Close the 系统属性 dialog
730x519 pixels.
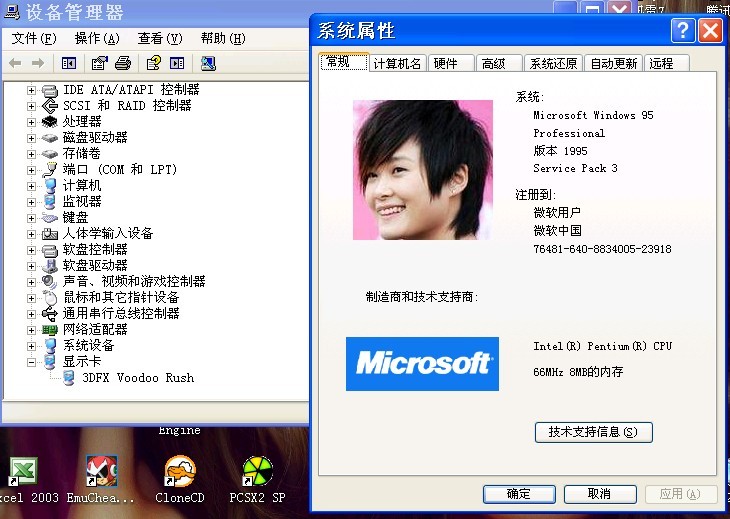710,31
